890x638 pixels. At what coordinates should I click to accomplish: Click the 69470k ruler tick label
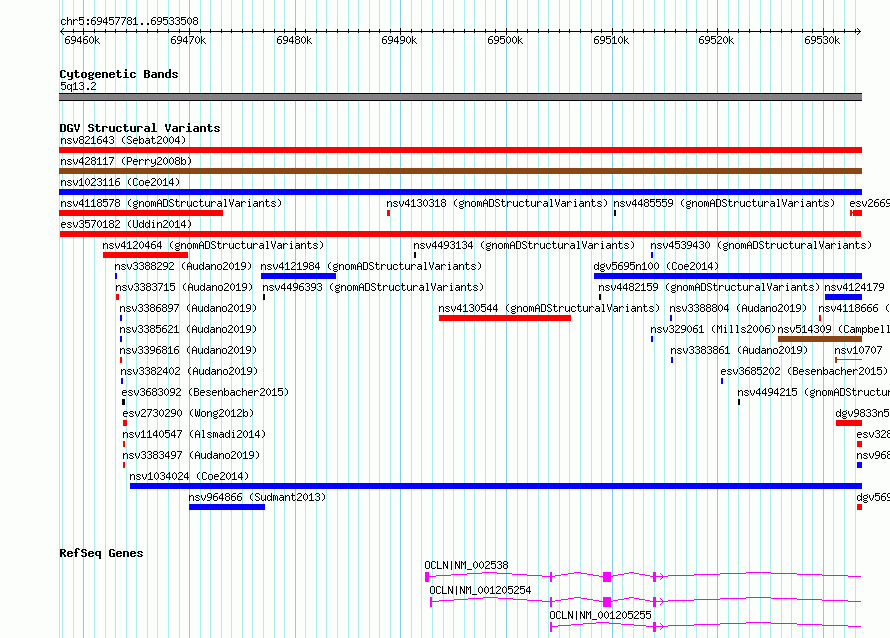188,40
